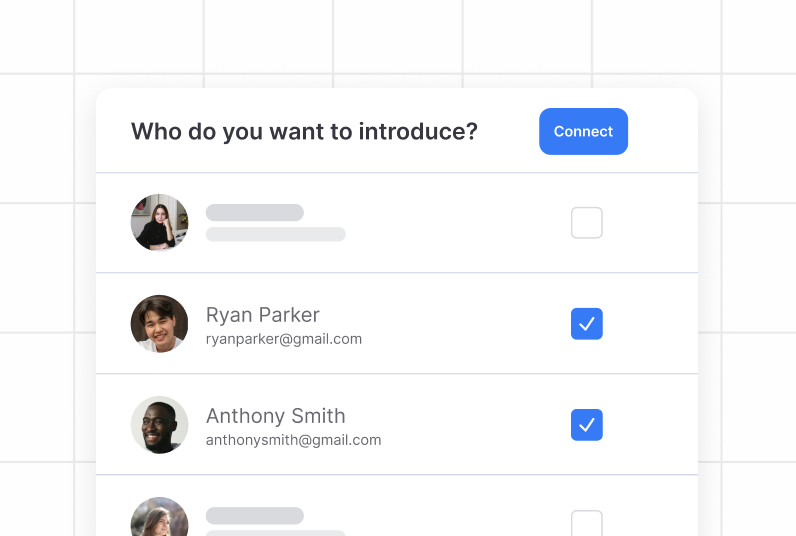The width and height of the screenshot is (796, 536).
Task: Click Anthony Smith's profile avatar
Action: tap(159, 425)
